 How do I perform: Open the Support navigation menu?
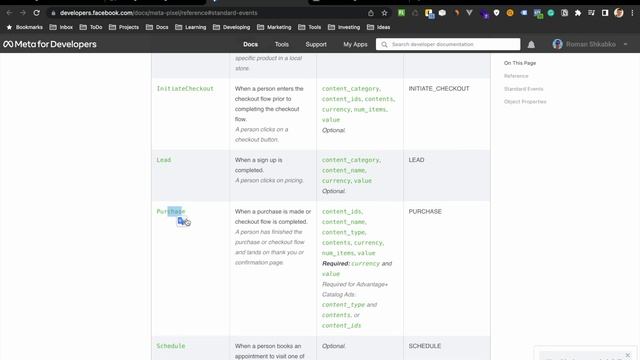tap(316, 44)
